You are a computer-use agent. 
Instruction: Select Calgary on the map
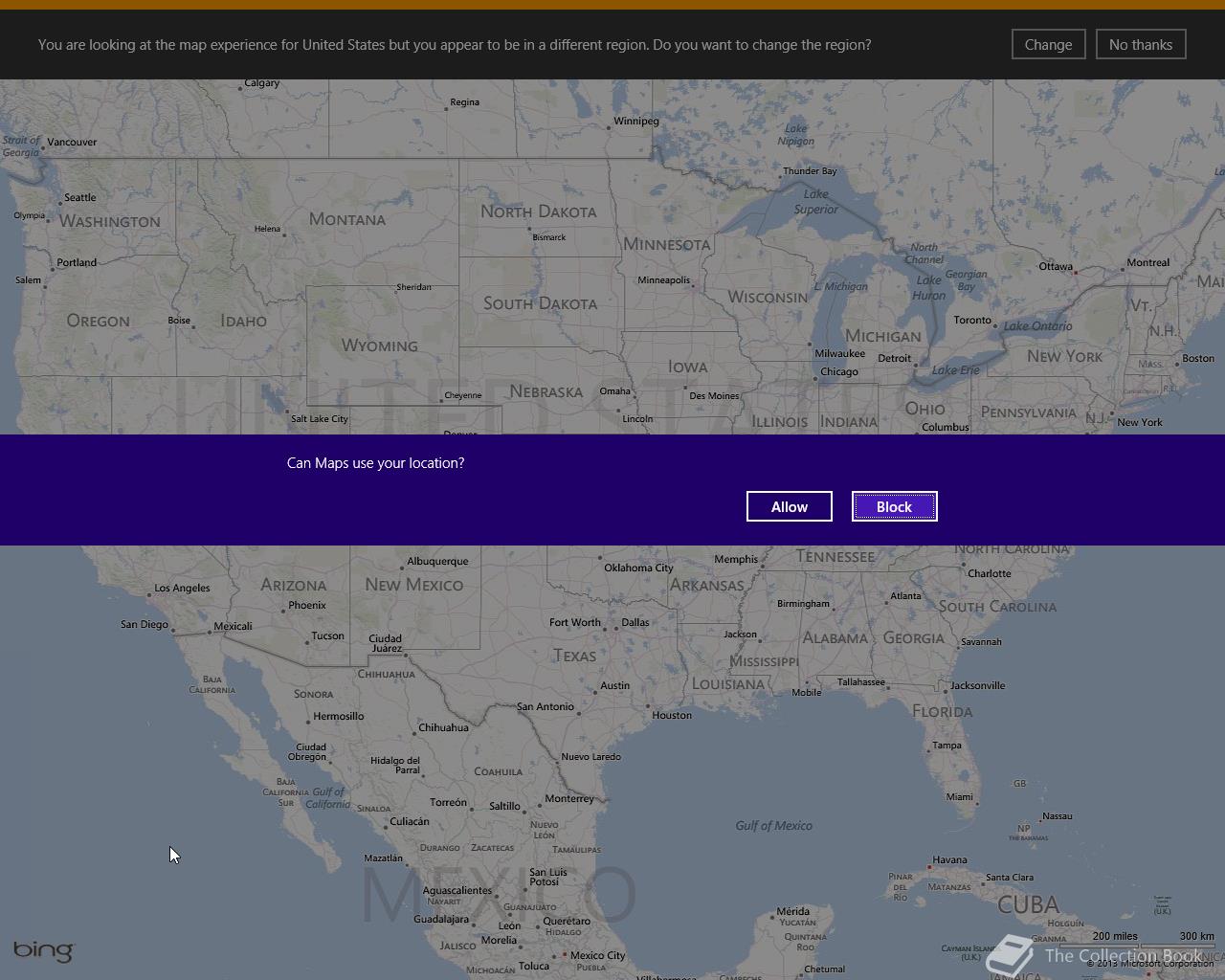point(262,82)
